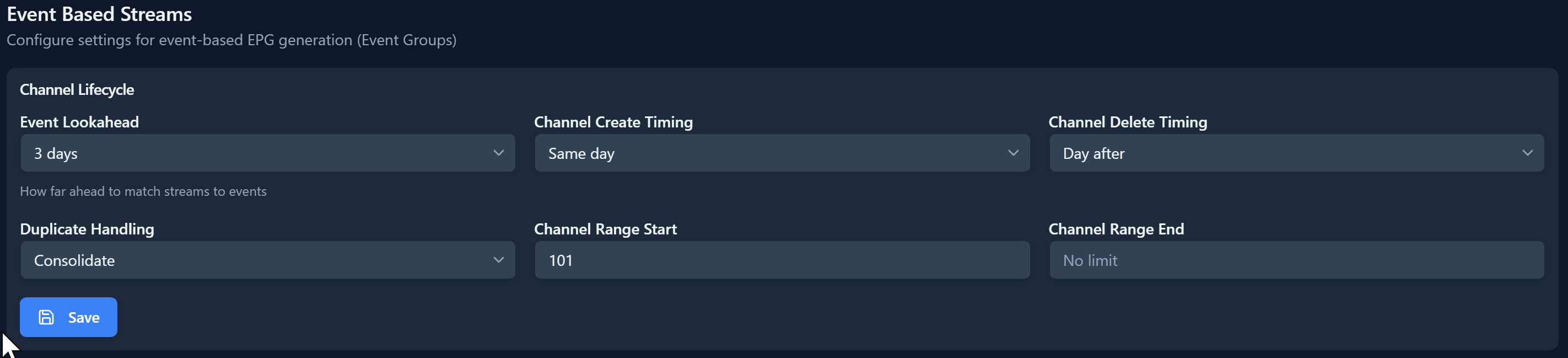Image resolution: width=1568 pixels, height=358 pixels.
Task: Click the Channel Create Timing label
Action: pos(613,122)
